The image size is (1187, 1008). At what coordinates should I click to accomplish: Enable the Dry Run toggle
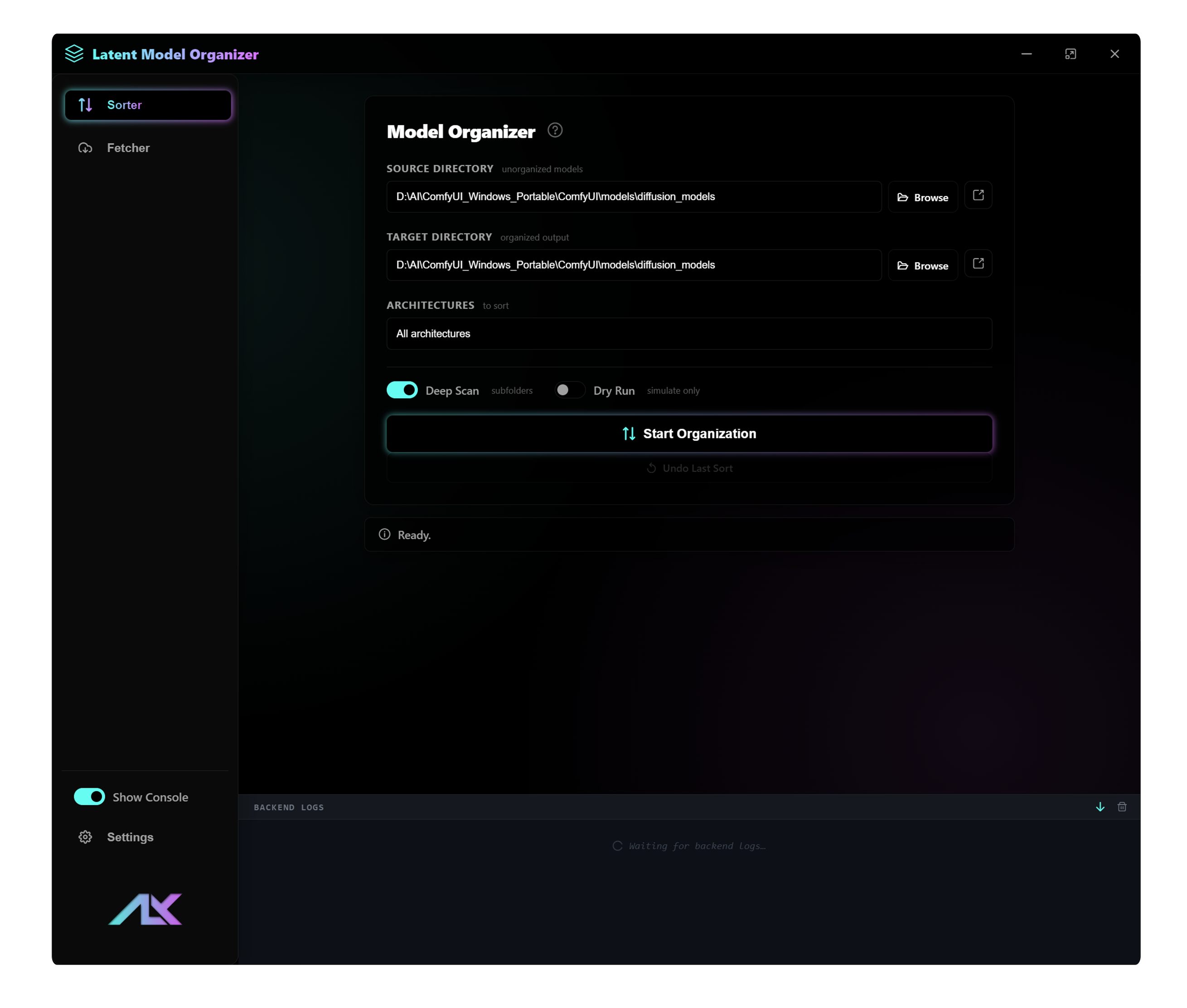click(x=570, y=390)
